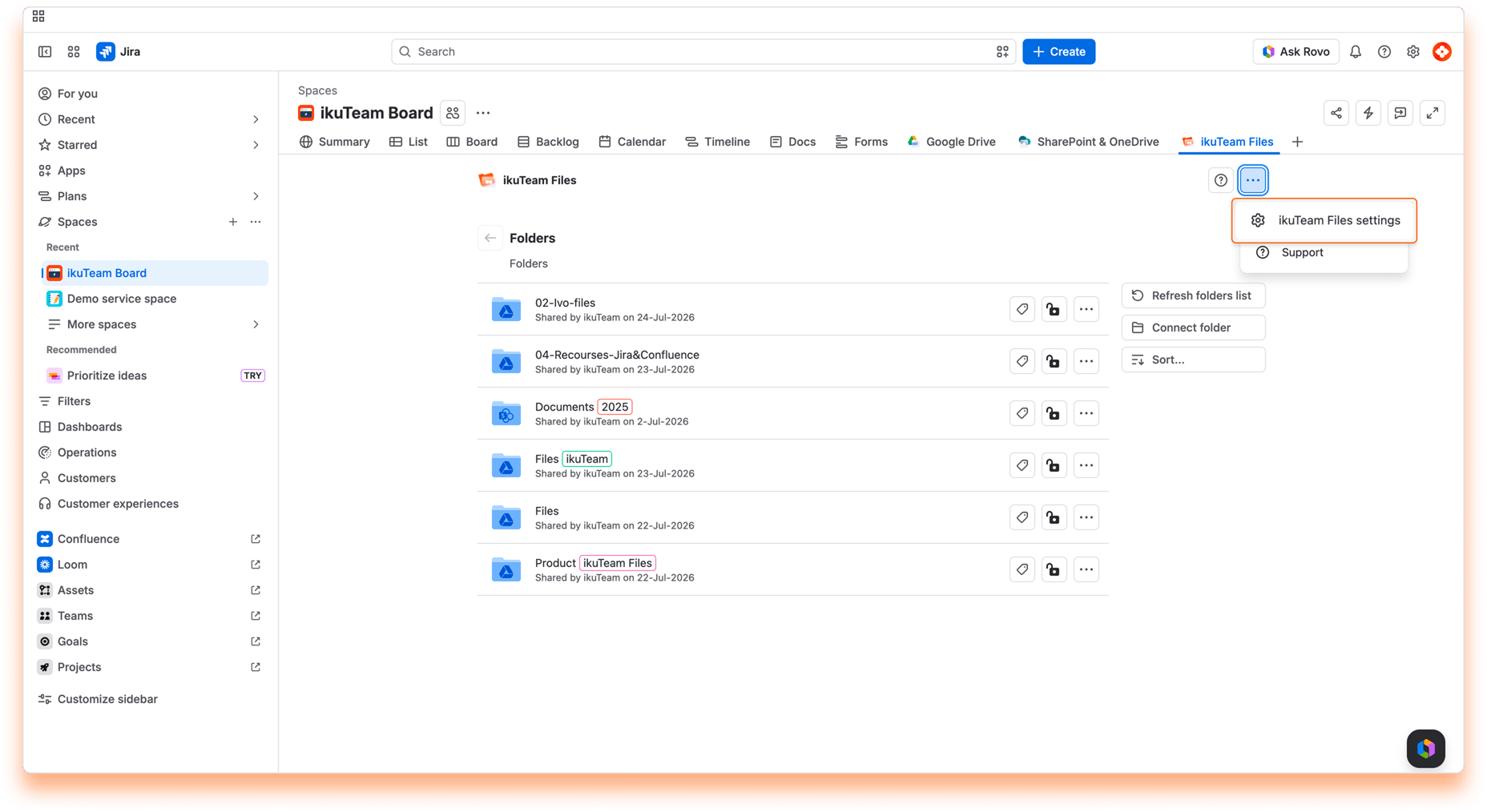The width and height of the screenshot is (1487, 812).
Task: Open more actions for Files ikuTeam folder
Action: [1086, 465]
